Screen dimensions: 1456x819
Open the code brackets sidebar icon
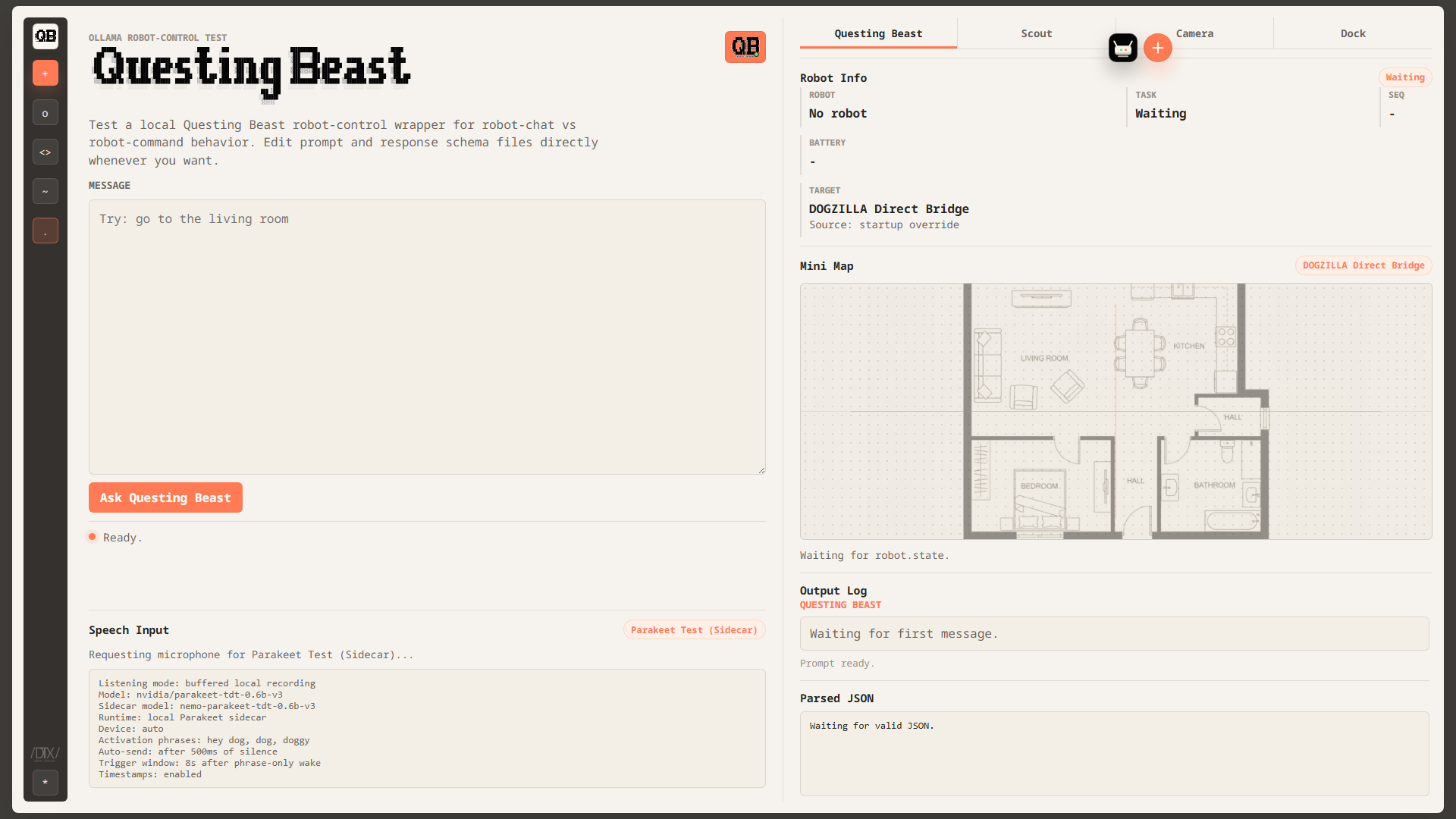(x=45, y=152)
